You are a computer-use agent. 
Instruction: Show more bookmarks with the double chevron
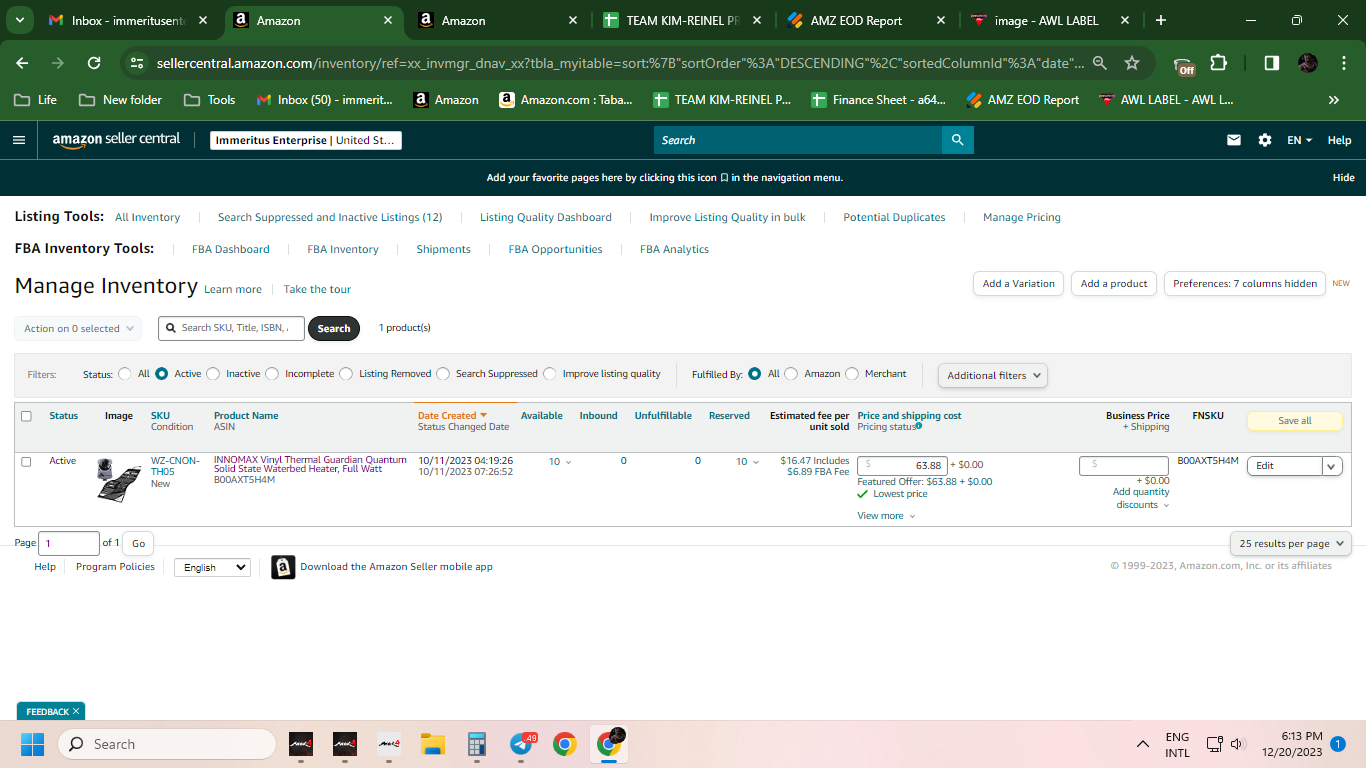[1333, 100]
